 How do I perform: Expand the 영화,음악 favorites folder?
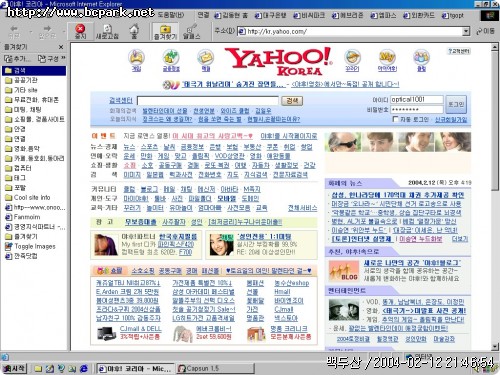point(22,149)
